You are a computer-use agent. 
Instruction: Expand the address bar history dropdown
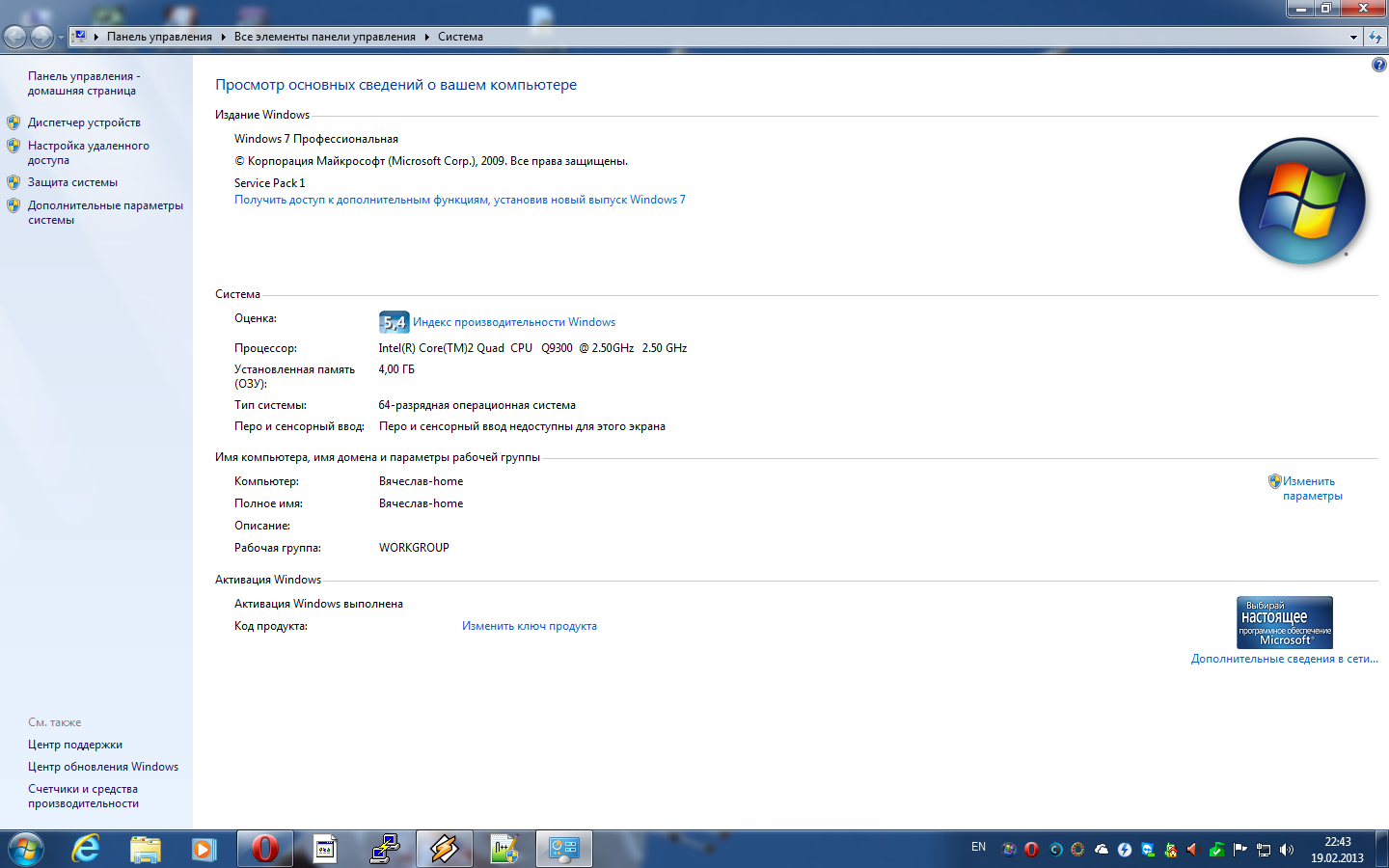pos(1353,37)
